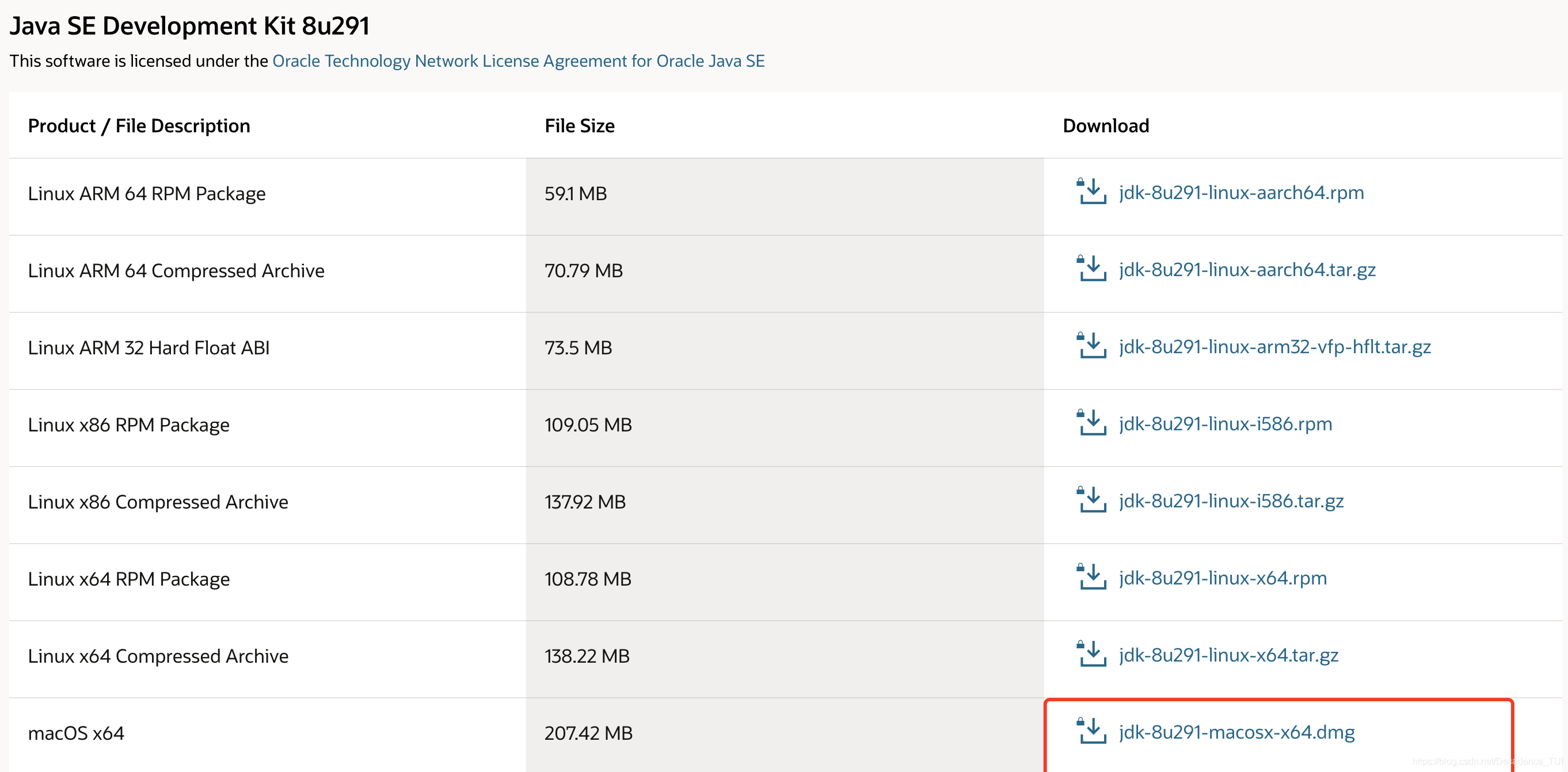Get jdk-8u291-linux-i586.tar.gz link

[1231, 500]
